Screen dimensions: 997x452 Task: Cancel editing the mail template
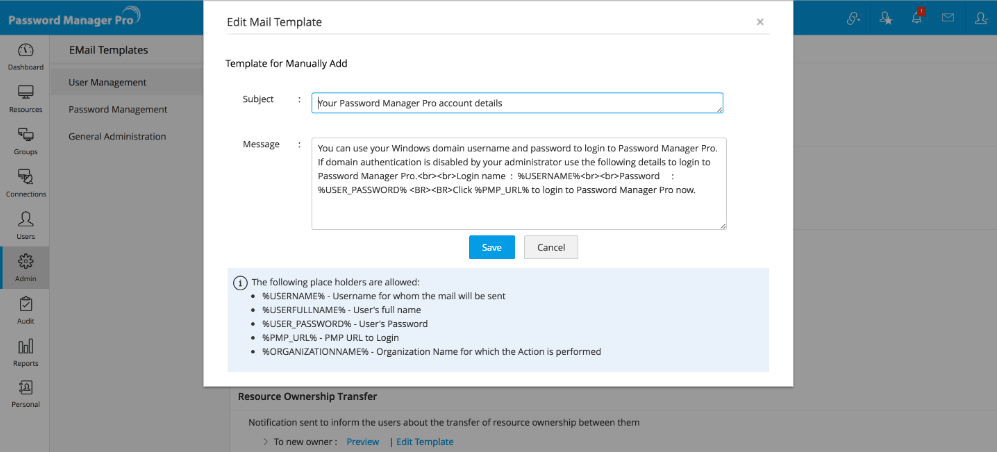point(551,247)
